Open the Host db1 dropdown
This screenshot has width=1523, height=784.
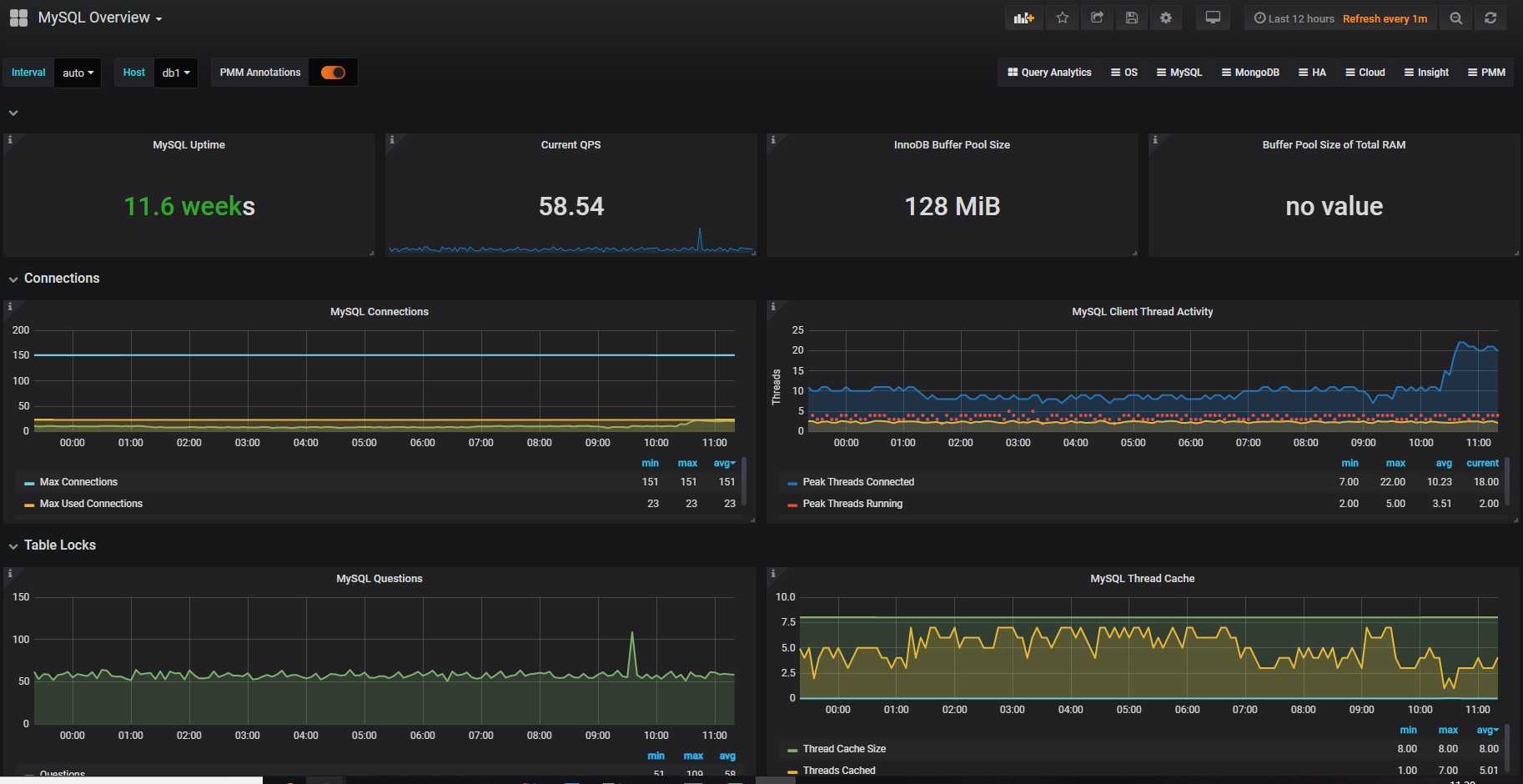coord(175,73)
